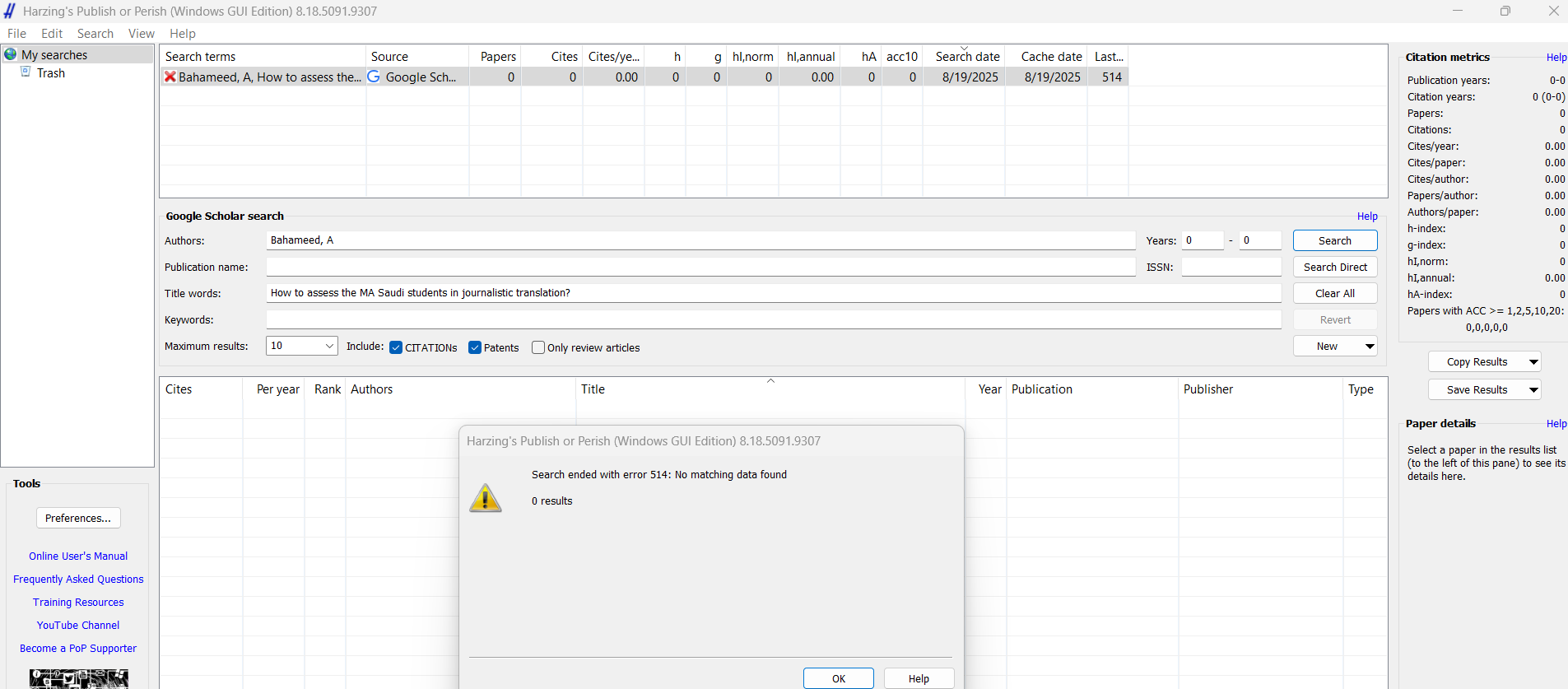Screen dimensions: 1568x689
Task: Open the Search menu
Action: tap(95, 34)
